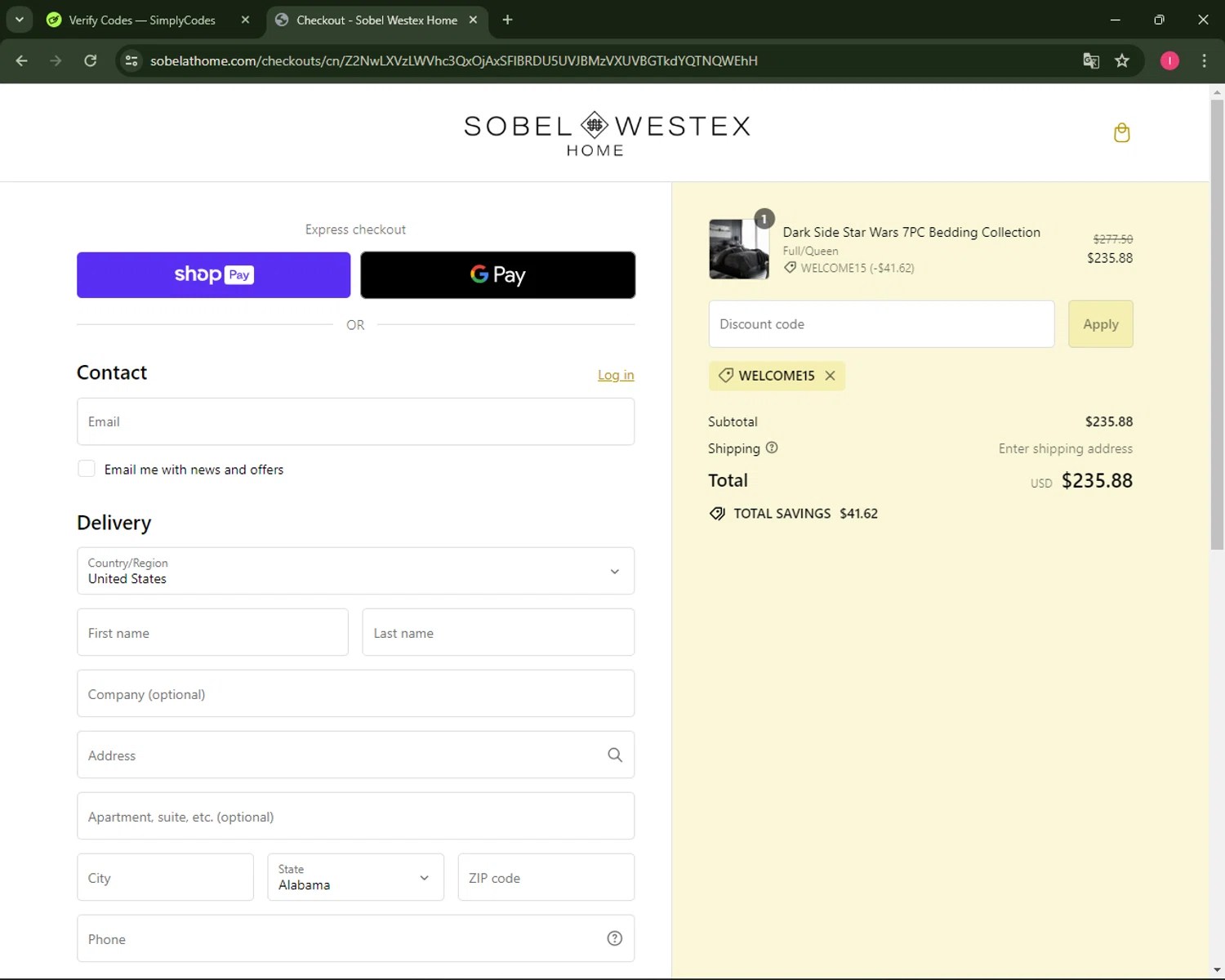Click the Subtotal $235.88 value
1225x980 pixels.
1108,421
